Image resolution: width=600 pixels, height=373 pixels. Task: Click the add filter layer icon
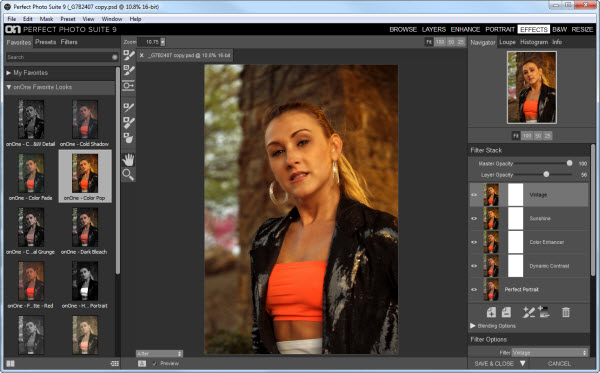tap(491, 313)
